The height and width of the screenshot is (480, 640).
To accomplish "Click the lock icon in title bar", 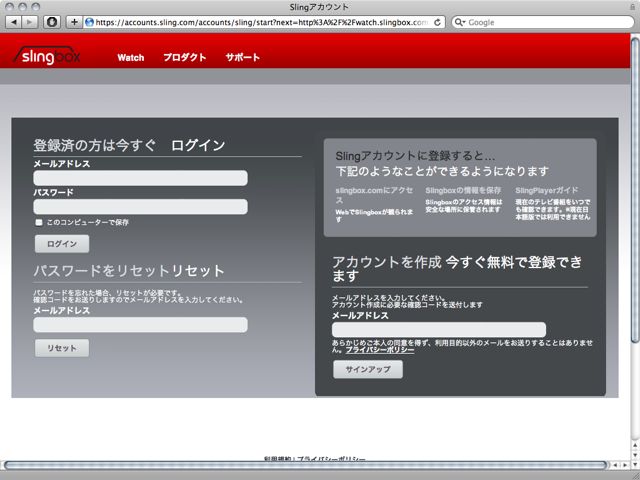I will [x=632, y=7].
